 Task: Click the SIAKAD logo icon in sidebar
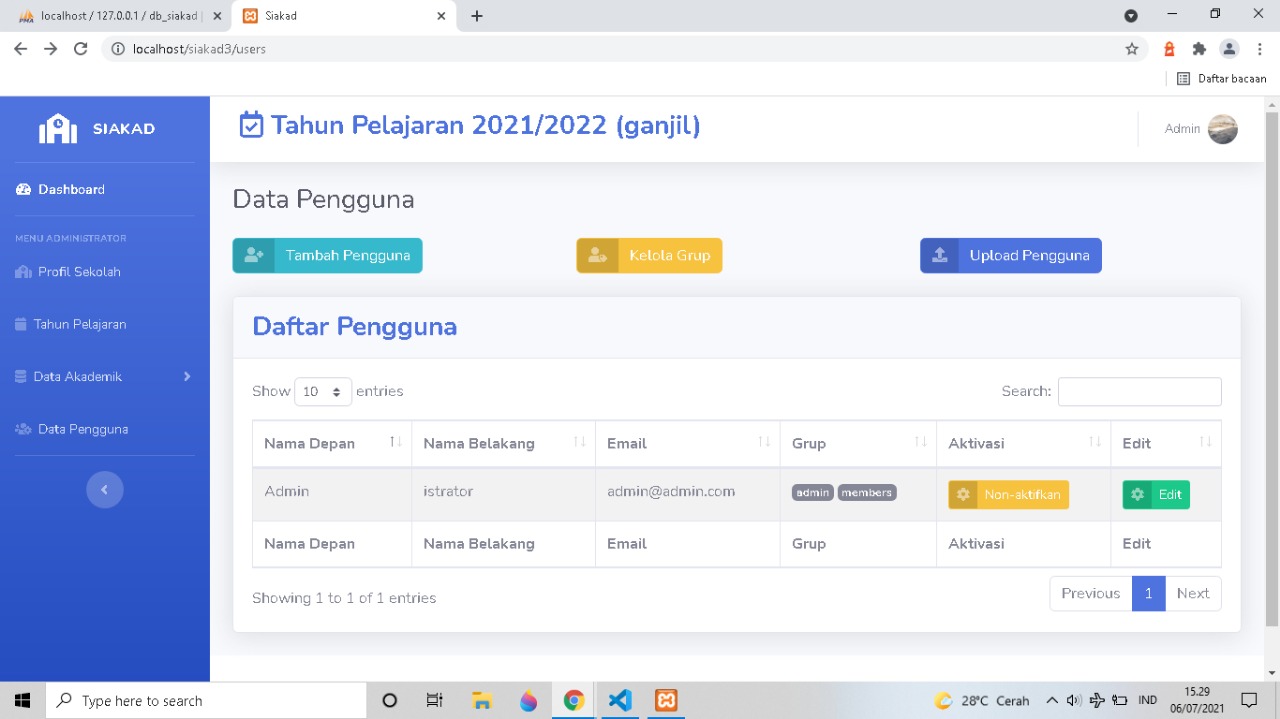tap(57, 128)
